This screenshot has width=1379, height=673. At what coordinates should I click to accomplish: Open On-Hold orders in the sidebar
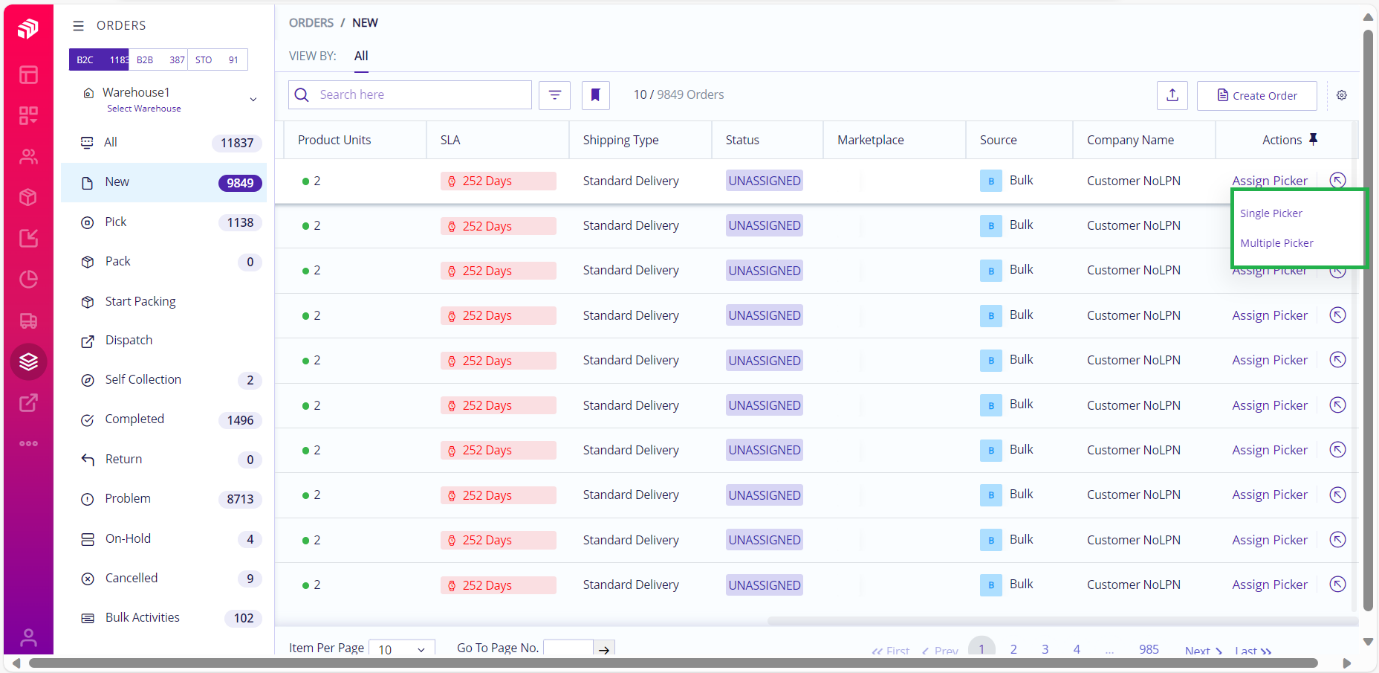(164, 539)
